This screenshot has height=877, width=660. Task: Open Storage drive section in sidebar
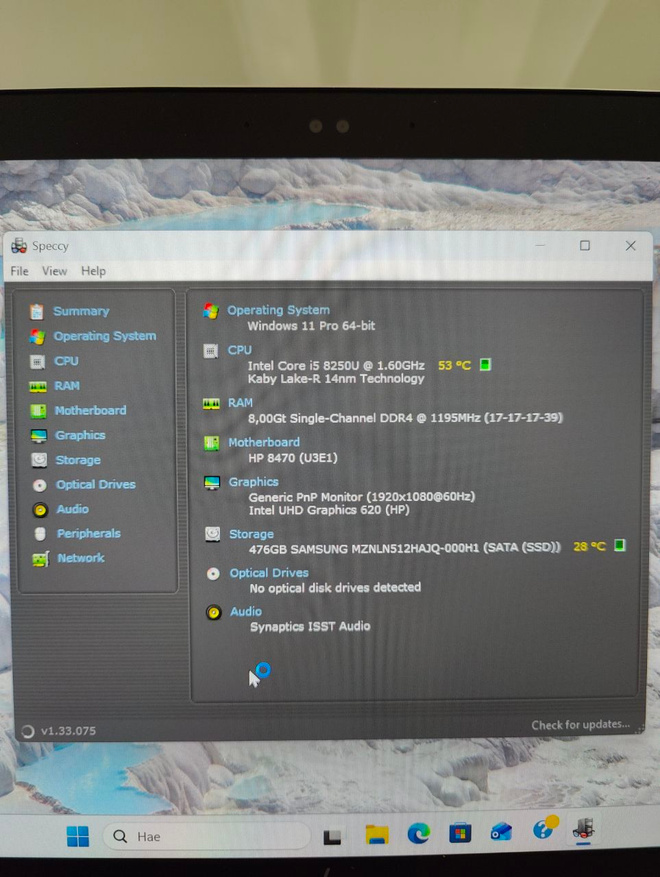coord(78,460)
